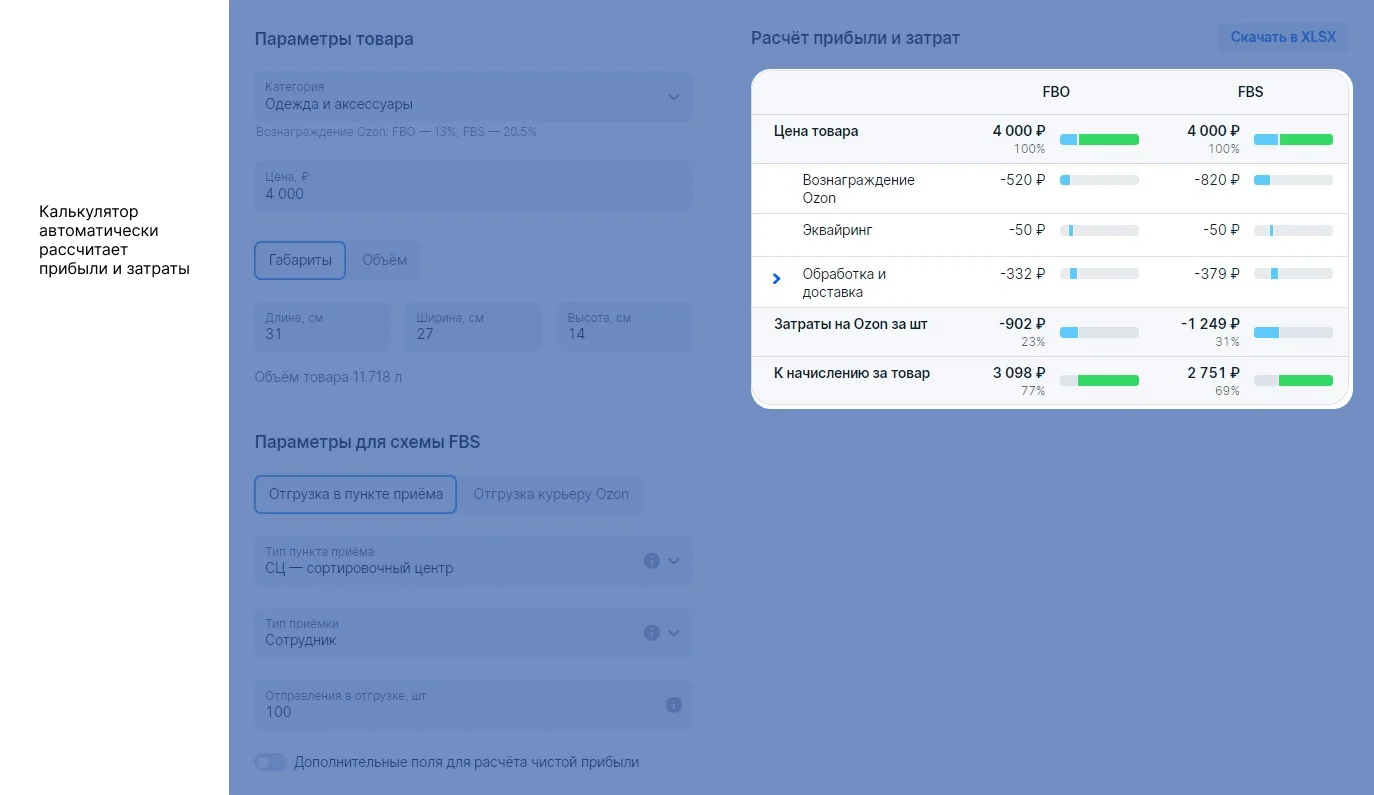The height and width of the screenshot is (795, 1374).
Task: Open Тип пункта приёма dropdown arrow
Action: pyautogui.click(x=674, y=561)
